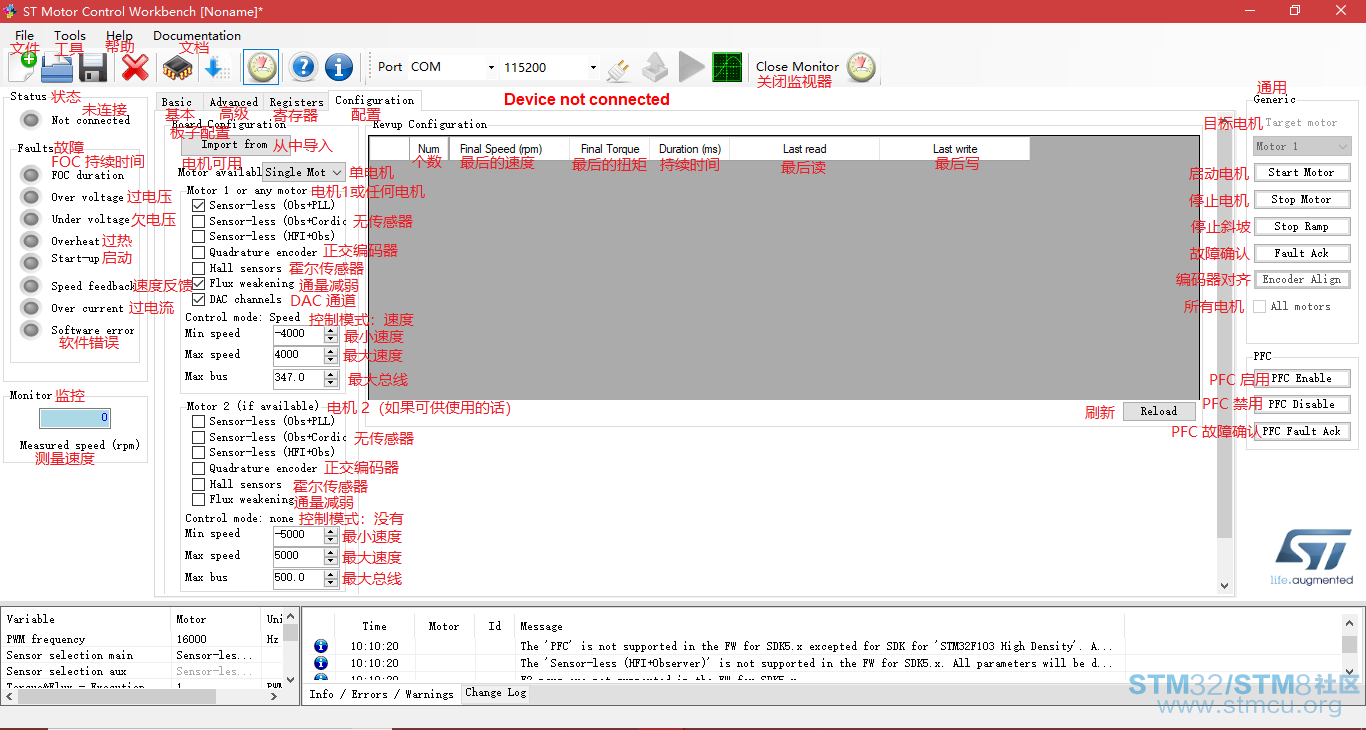This screenshot has width=1366, height=730.
Task: Click the Stop Motor button
Action: click(1302, 200)
